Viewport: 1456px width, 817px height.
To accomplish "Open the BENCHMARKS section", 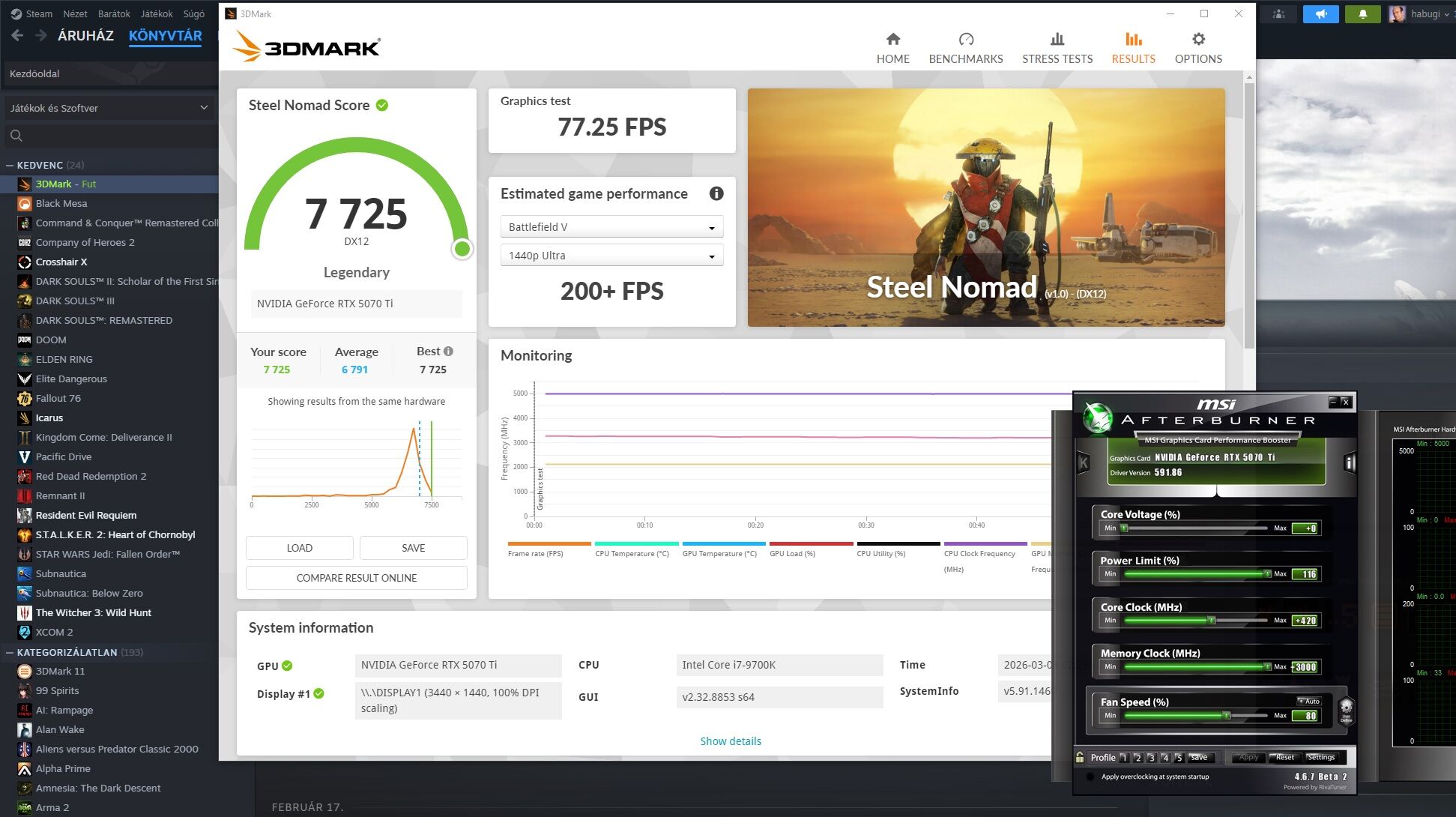I will [965, 48].
